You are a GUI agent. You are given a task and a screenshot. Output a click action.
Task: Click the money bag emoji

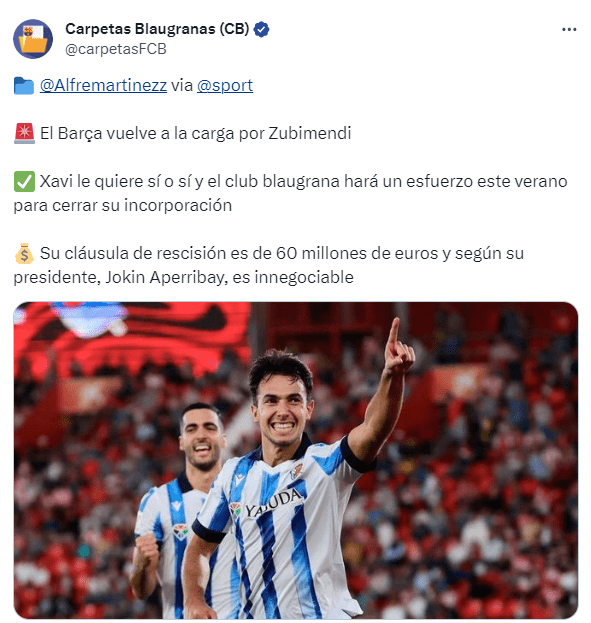pyautogui.click(x=24, y=253)
